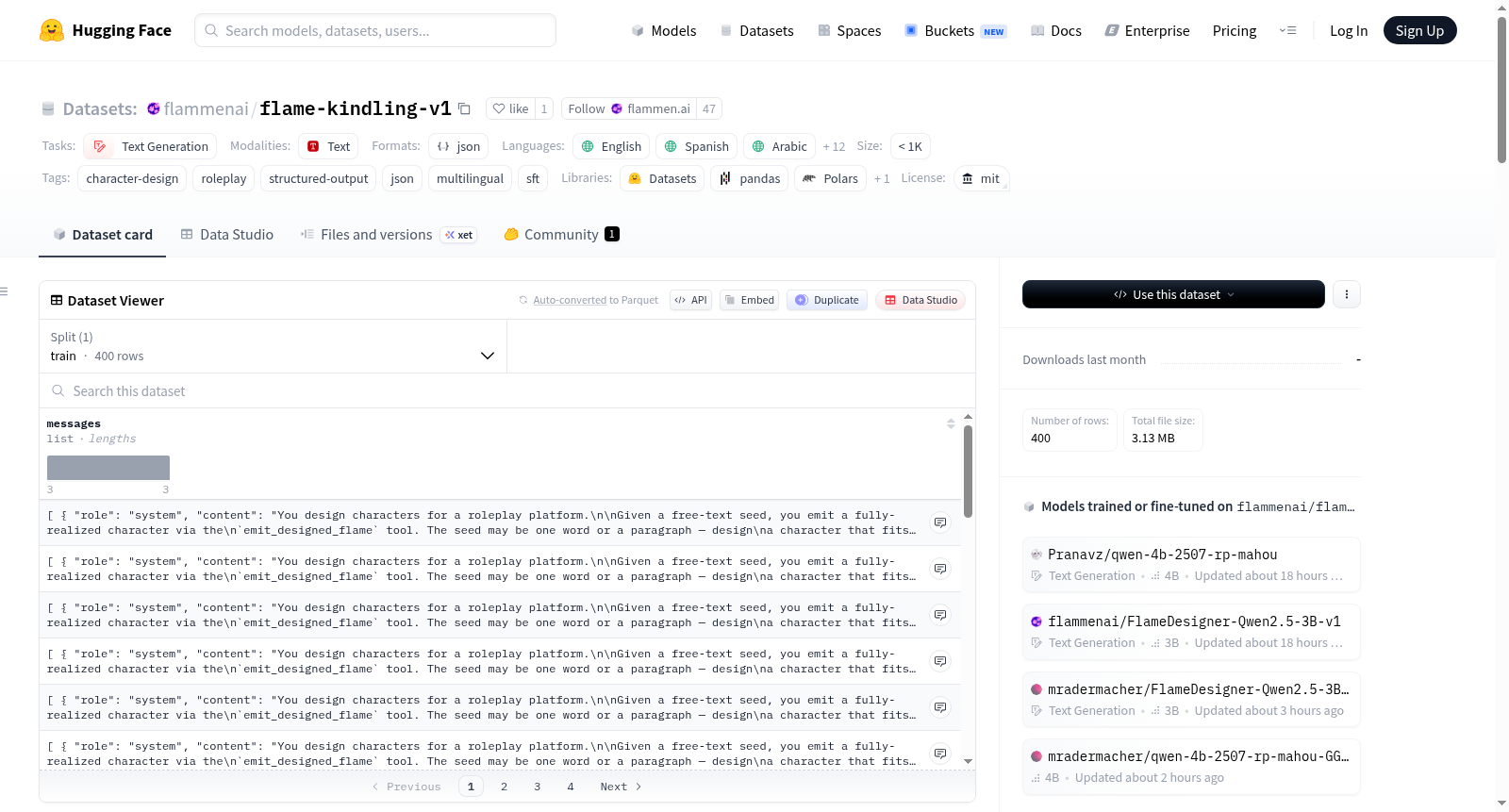Open Docs in the top navigation
This screenshot has height=812, width=1509.
1056,30
